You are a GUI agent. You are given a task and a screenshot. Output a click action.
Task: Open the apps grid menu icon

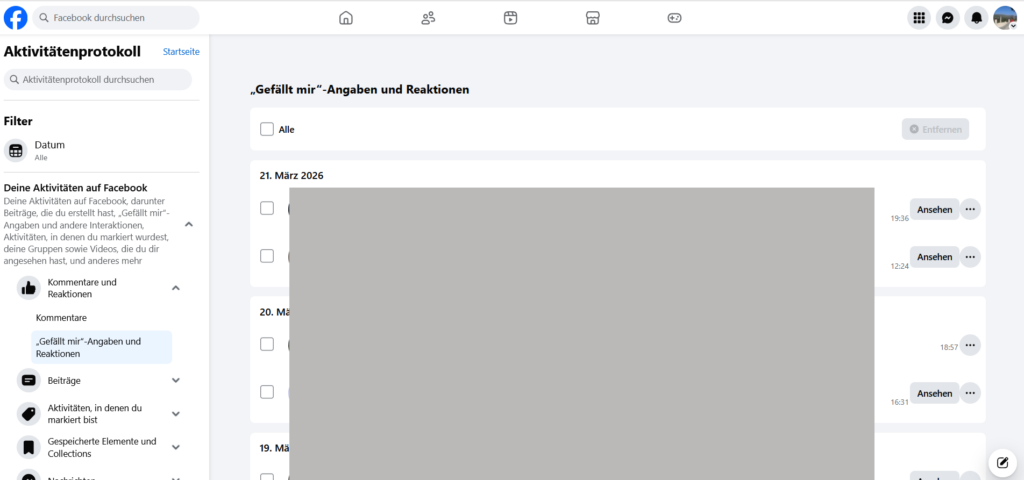pyautogui.click(x=919, y=18)
